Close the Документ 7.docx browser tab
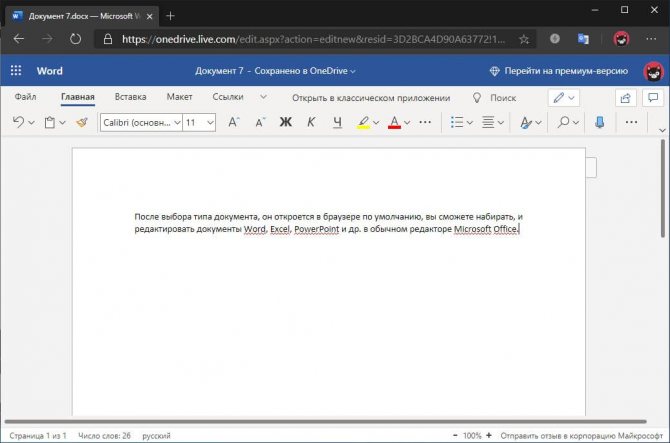The height and width of the screenshot is (443, 670). pos(150,16)
